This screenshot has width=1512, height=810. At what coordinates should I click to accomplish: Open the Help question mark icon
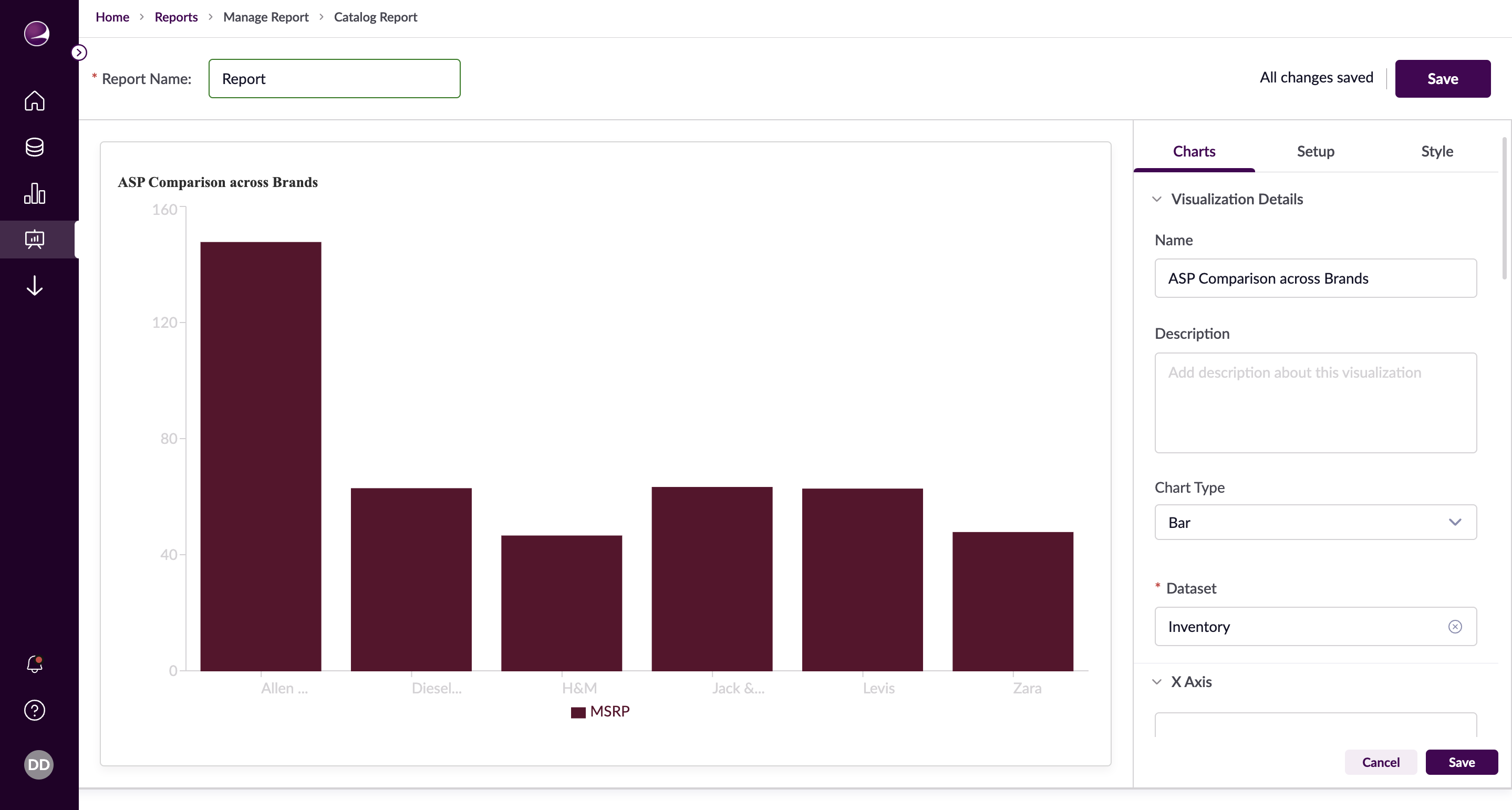(35, 710)
